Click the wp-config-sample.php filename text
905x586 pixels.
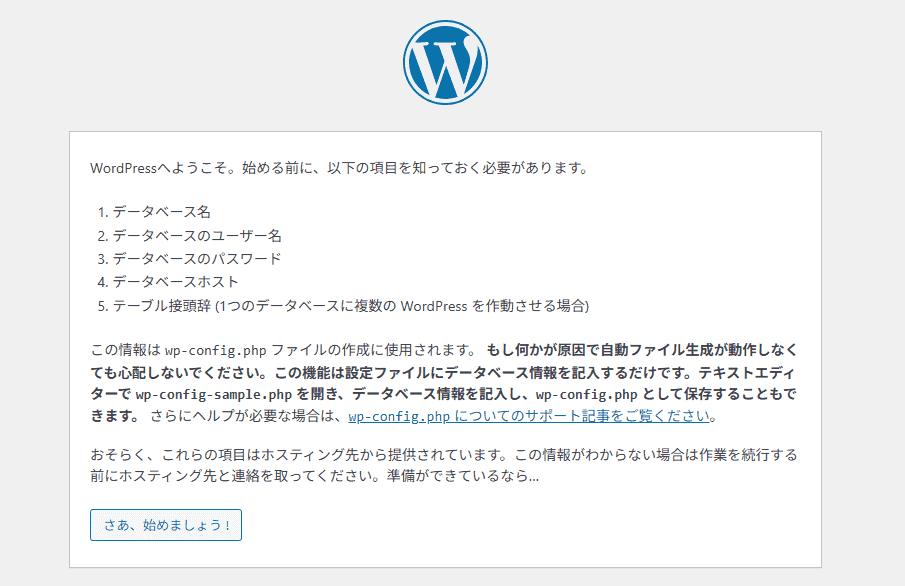[200, 394]
